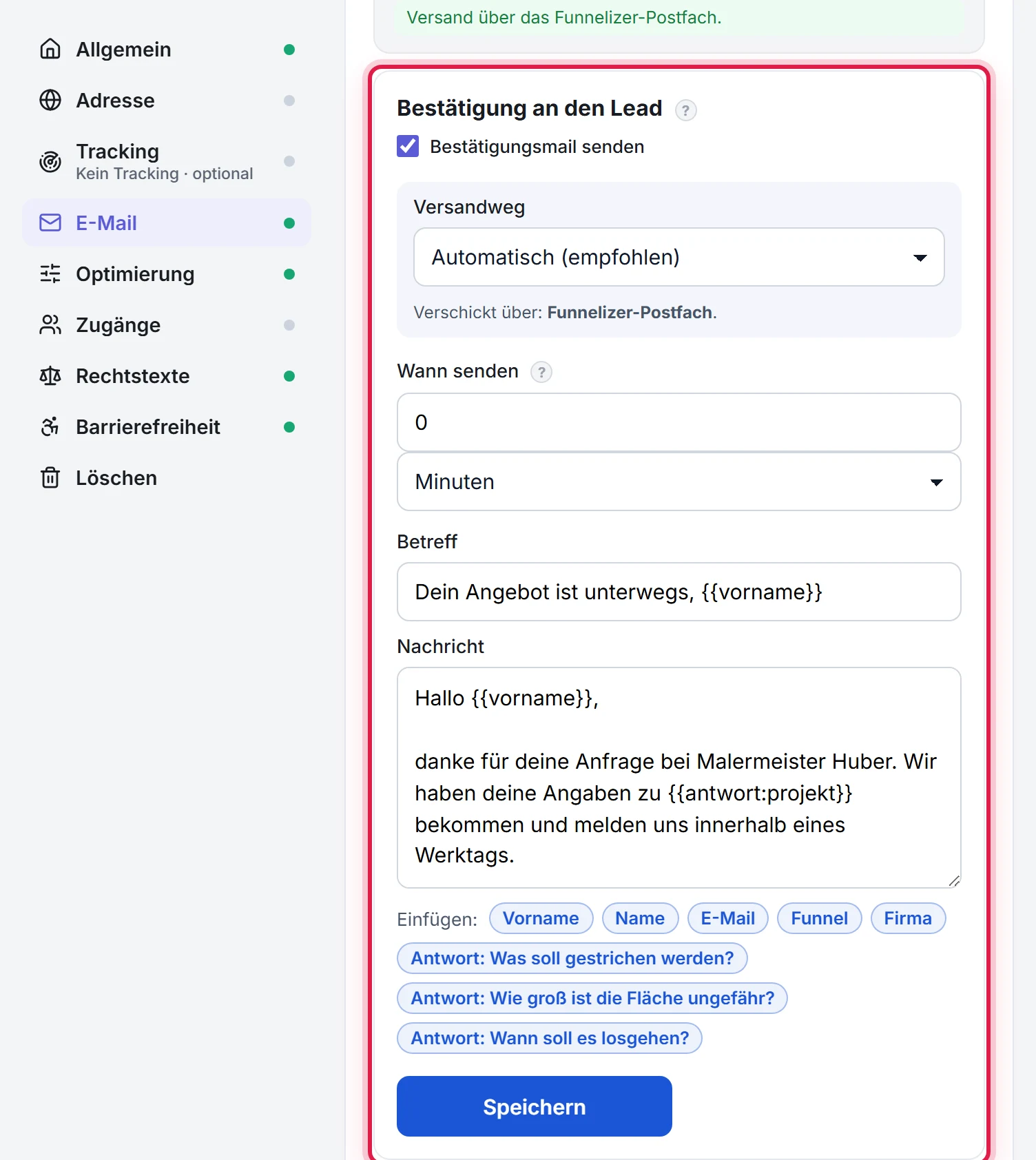
Task: Insert Funnel placeholder chip
Action: point(819,918)
